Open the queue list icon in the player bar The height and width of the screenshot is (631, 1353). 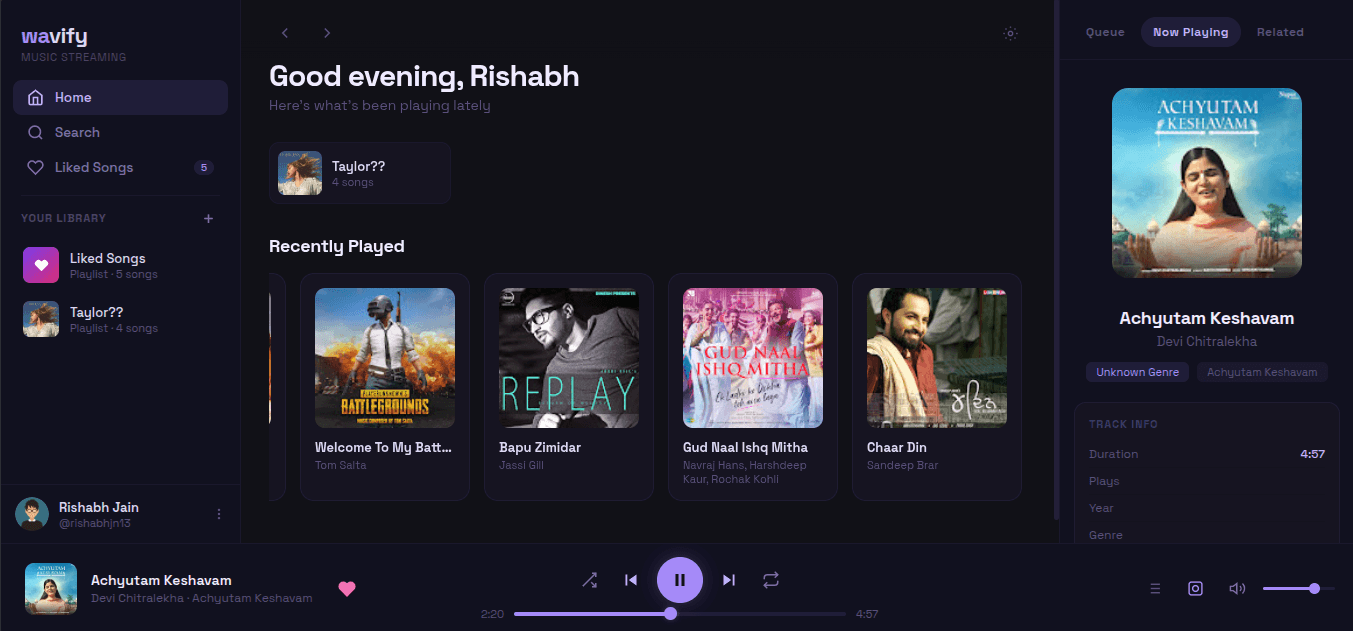click(x=1155, y=589)
